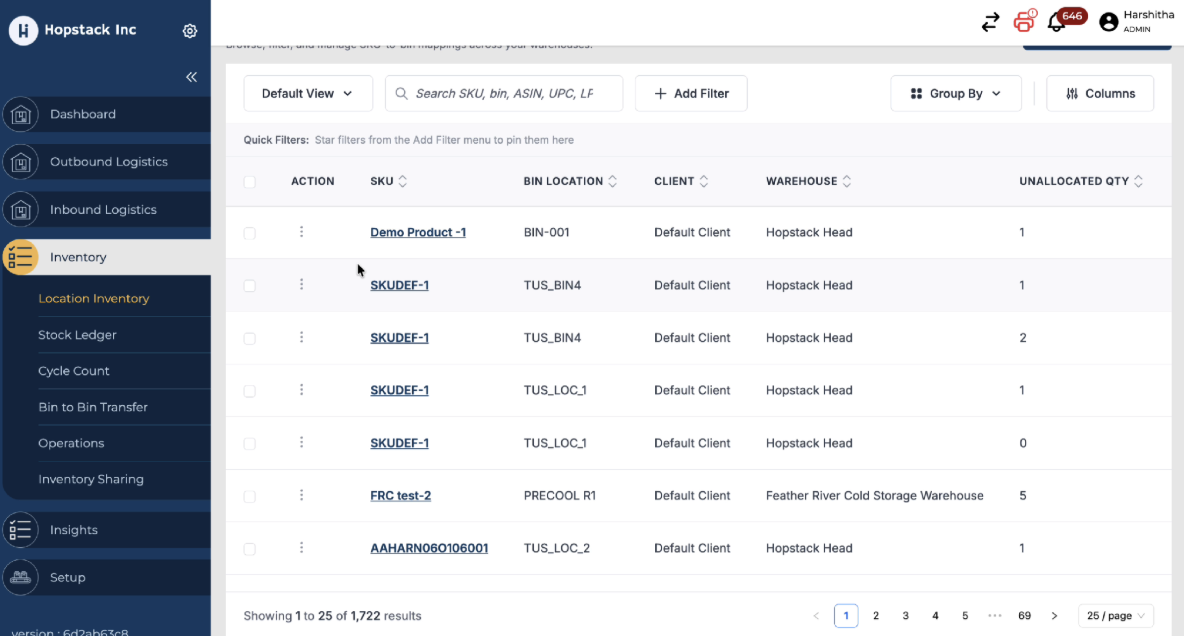Click the Inbound Logistics sidebar icon
Viewport: 1184px width, 636px height.
pyautogui.click(x=20, y=209)
